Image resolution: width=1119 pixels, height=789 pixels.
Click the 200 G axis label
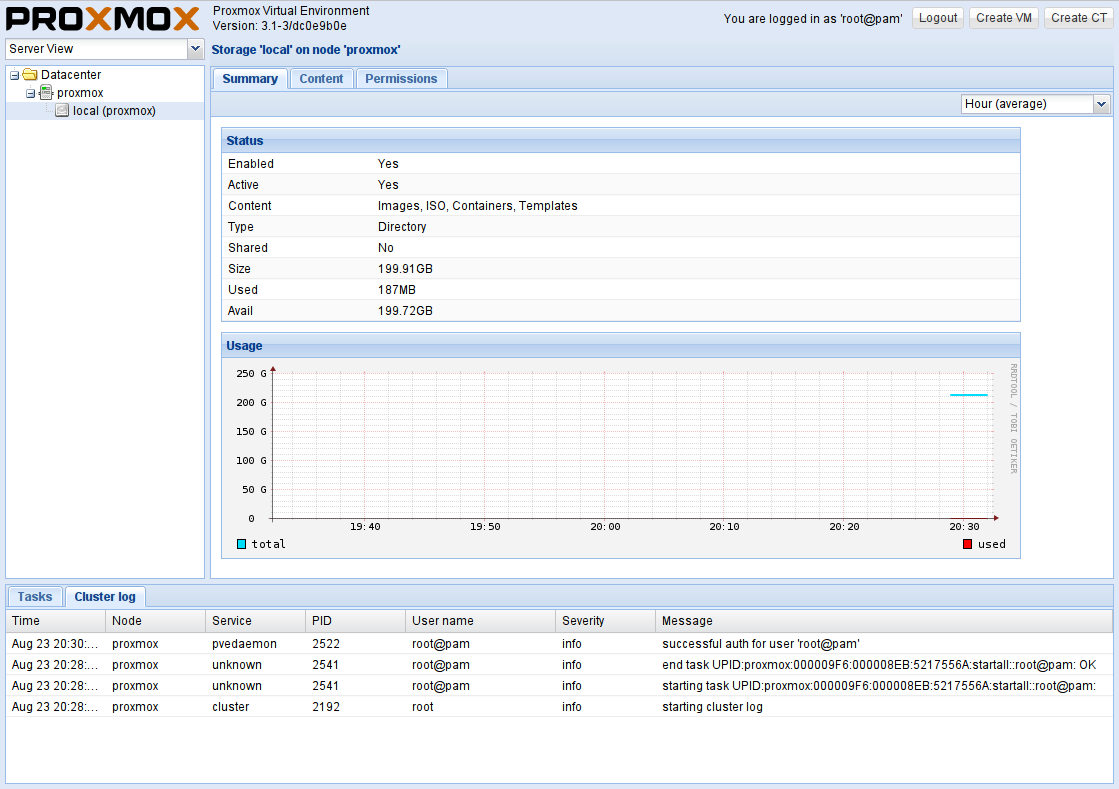pos(251,402)
